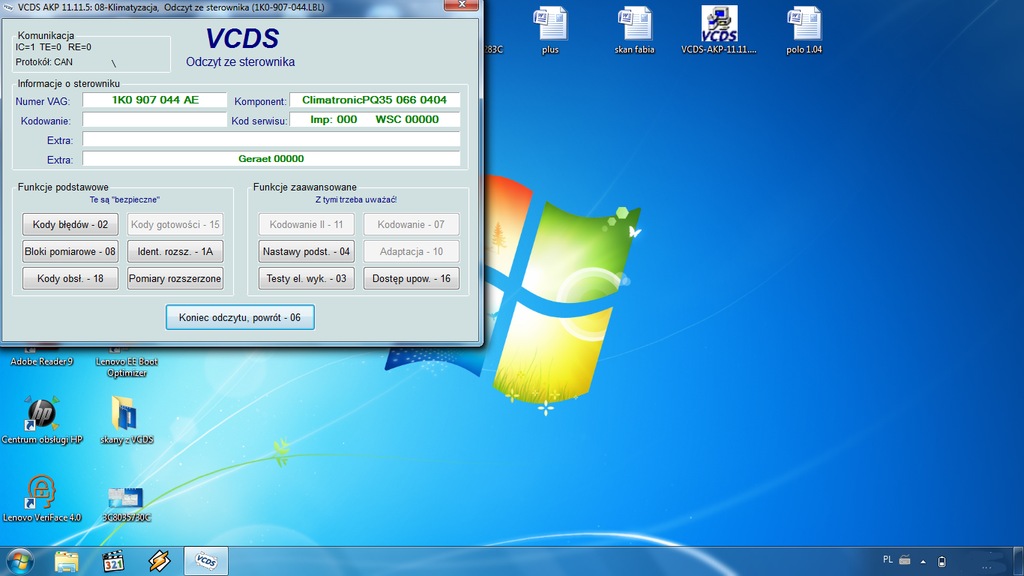Open Pomiary rozszerzone
Image resolution: width=1024 pixels, height=576 pixels.
click(x=175, y=278)
